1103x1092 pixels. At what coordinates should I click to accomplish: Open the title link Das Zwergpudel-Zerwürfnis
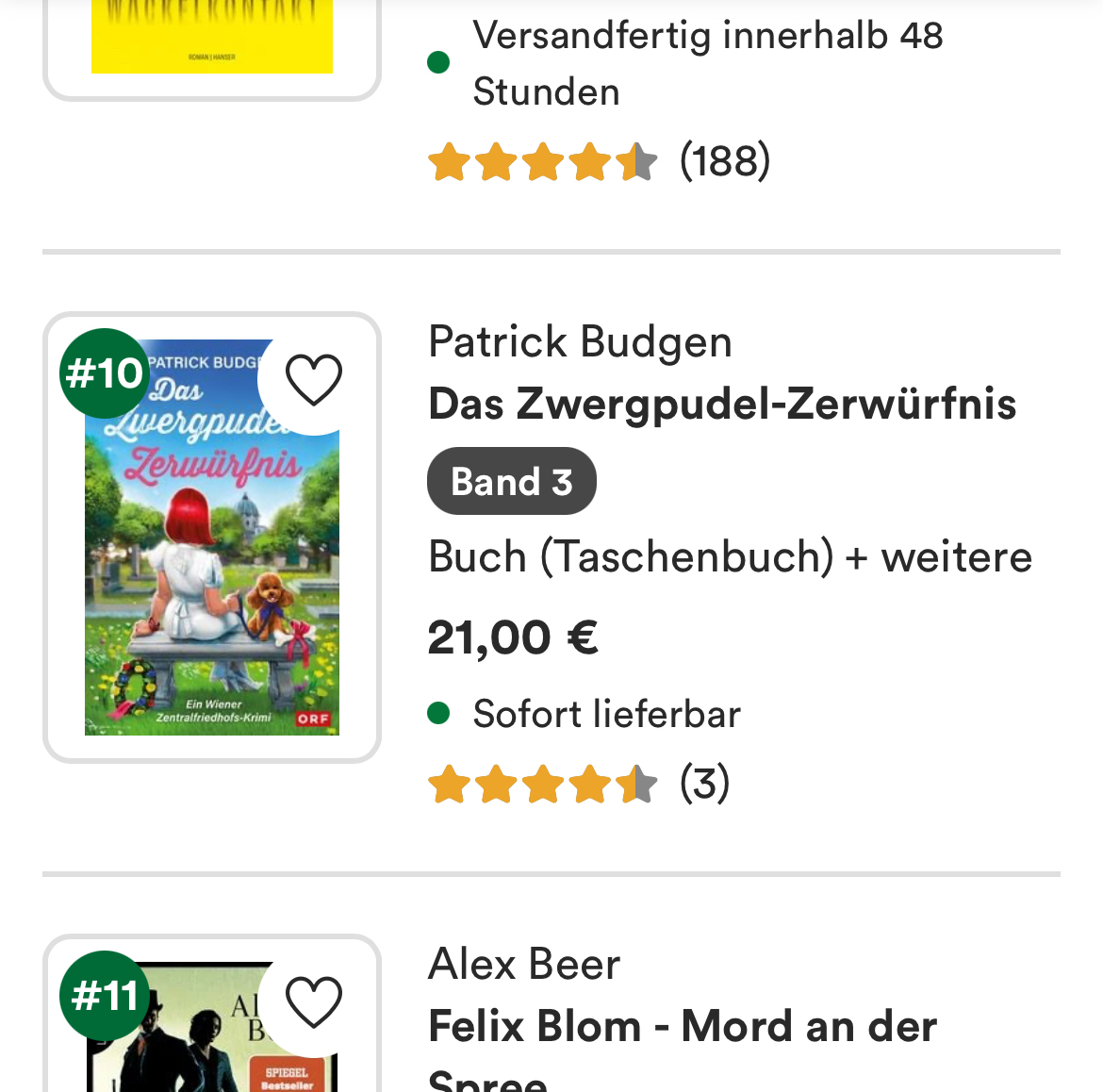point(722,404)
